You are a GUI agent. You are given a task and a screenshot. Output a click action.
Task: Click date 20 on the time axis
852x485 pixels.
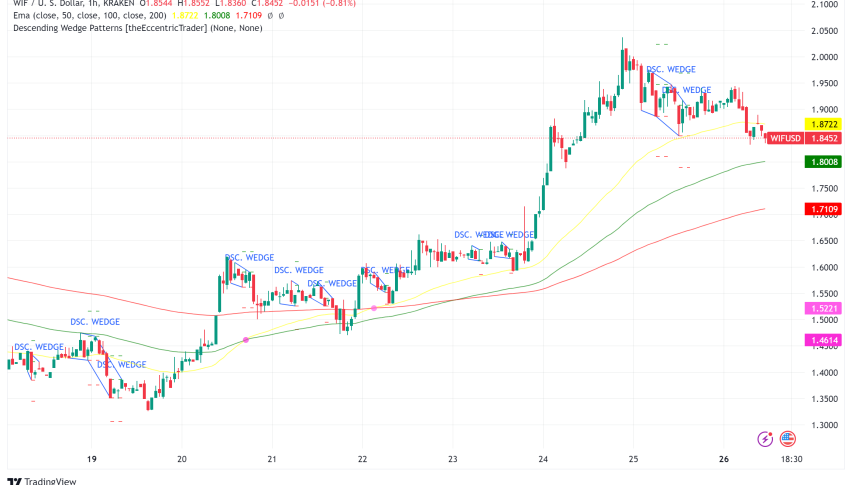click(x=182, y=459)
